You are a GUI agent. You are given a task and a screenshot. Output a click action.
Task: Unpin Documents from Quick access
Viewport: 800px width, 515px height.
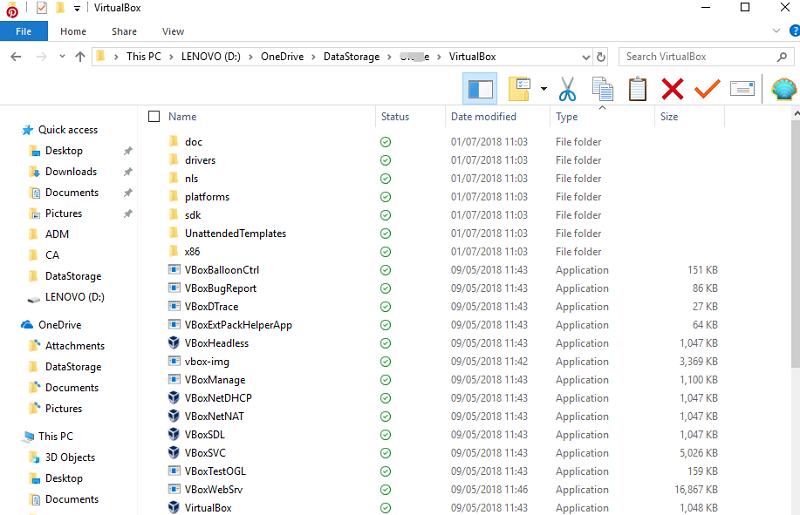point(128,192)
